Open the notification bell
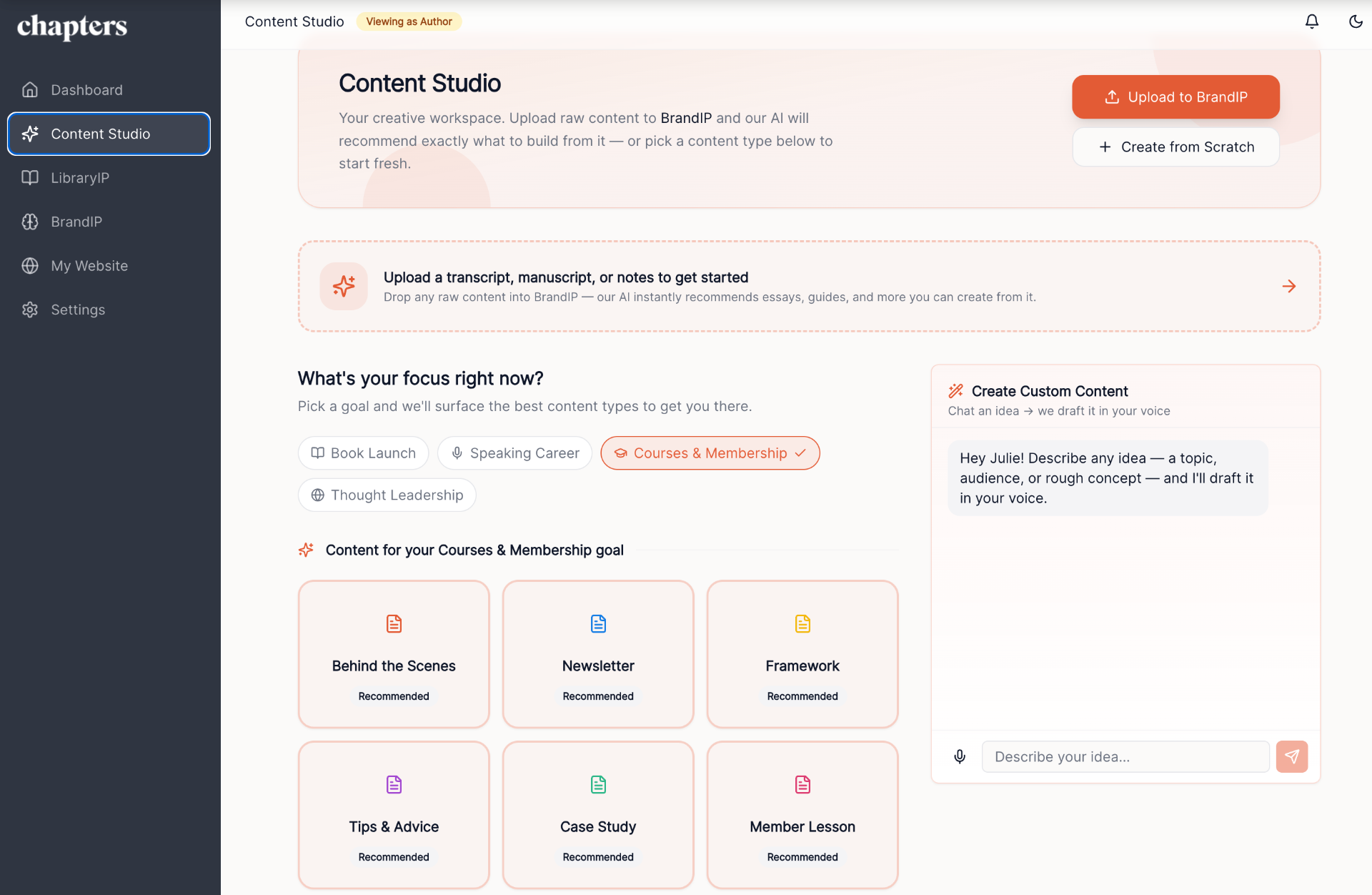Viewport: 1372px width, 895px height. [1311, 21]
